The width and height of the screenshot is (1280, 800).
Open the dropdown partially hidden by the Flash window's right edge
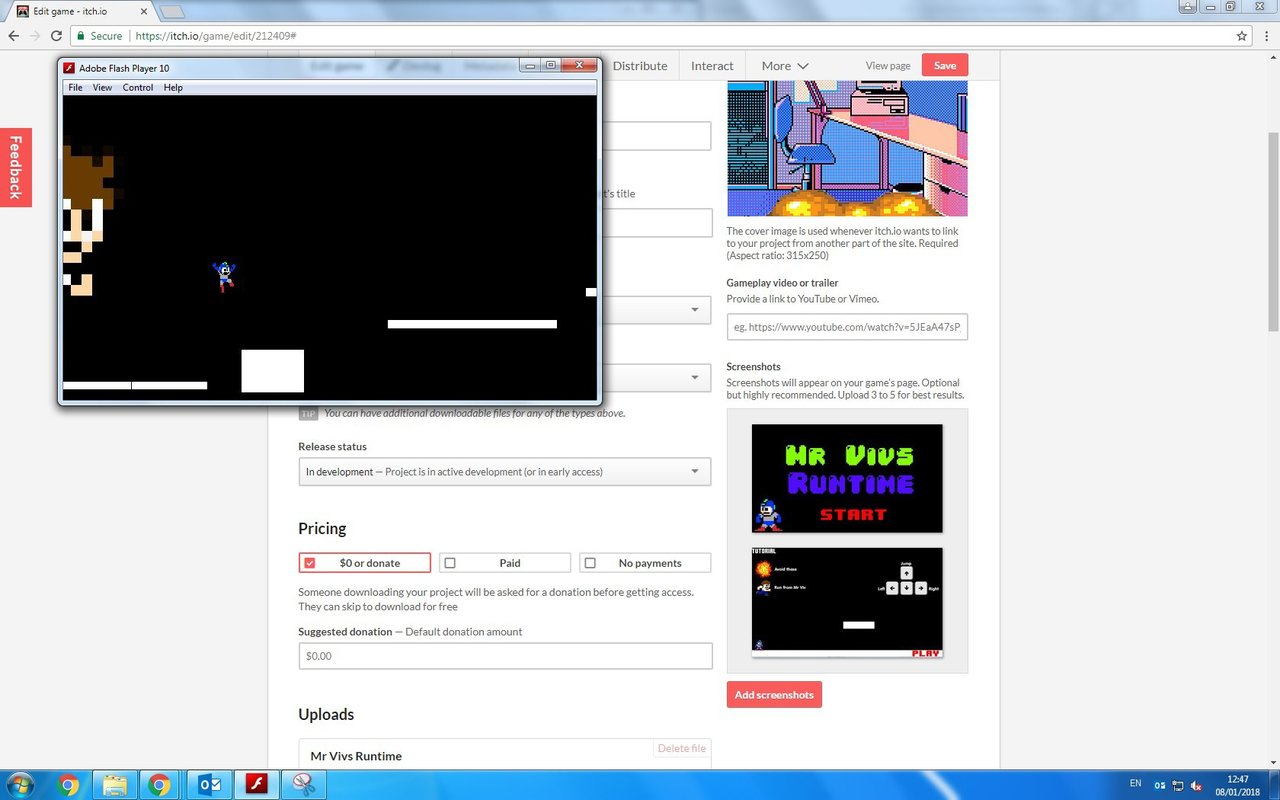pos(695,310)
